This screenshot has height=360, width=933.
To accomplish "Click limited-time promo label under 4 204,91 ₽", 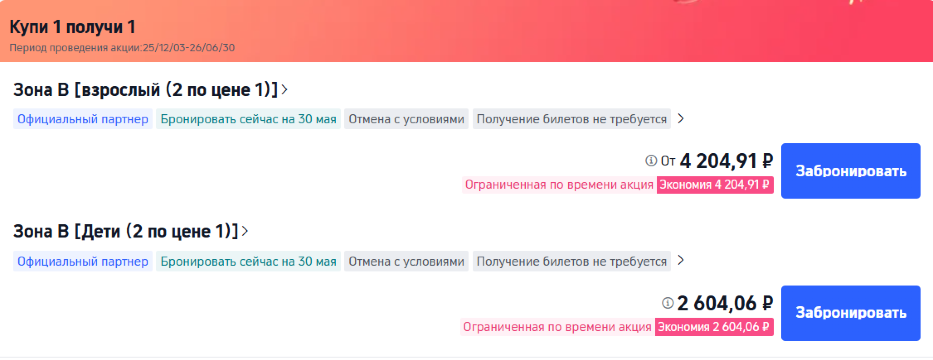I will [x=559, y=185].
